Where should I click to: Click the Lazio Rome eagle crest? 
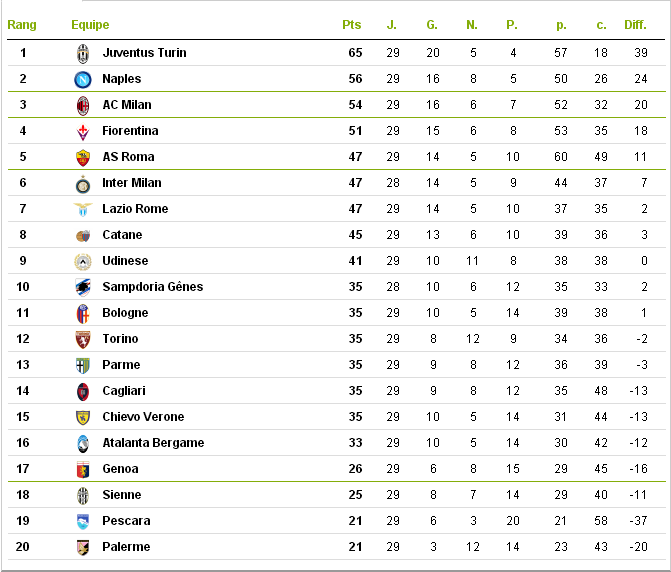83,209
